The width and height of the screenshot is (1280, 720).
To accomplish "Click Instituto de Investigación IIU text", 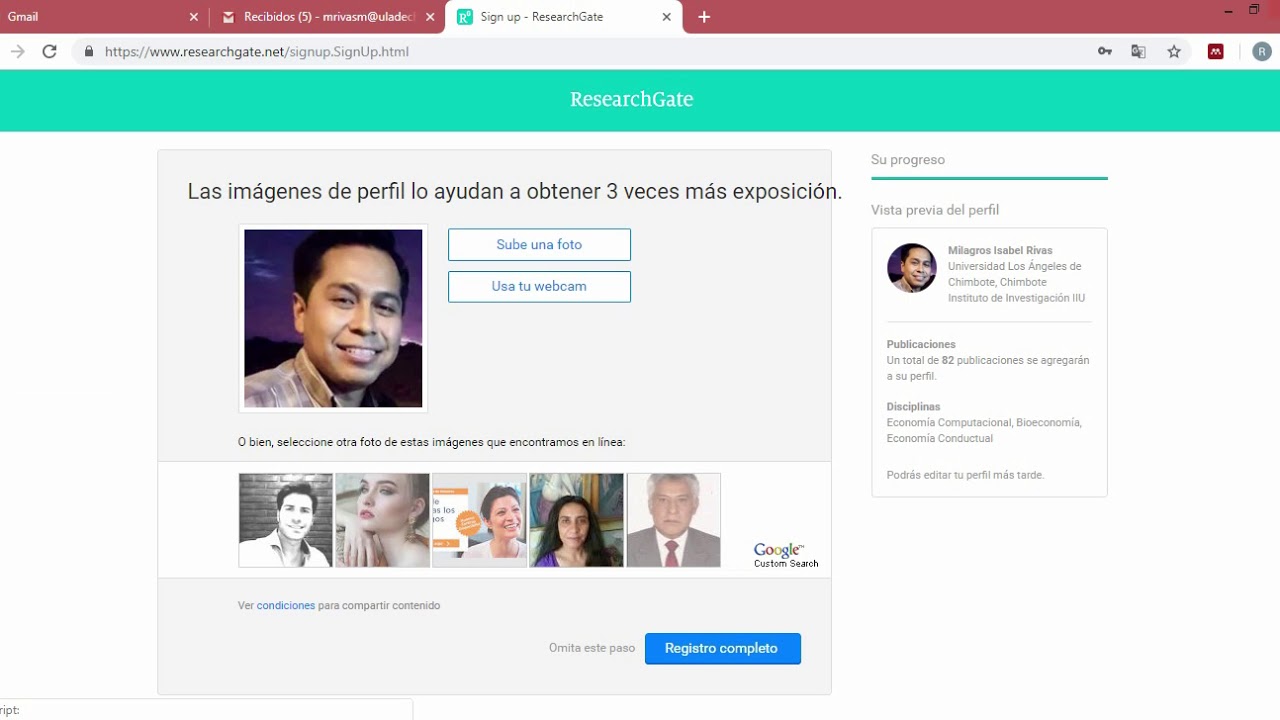I will (x=1016, y=299).
